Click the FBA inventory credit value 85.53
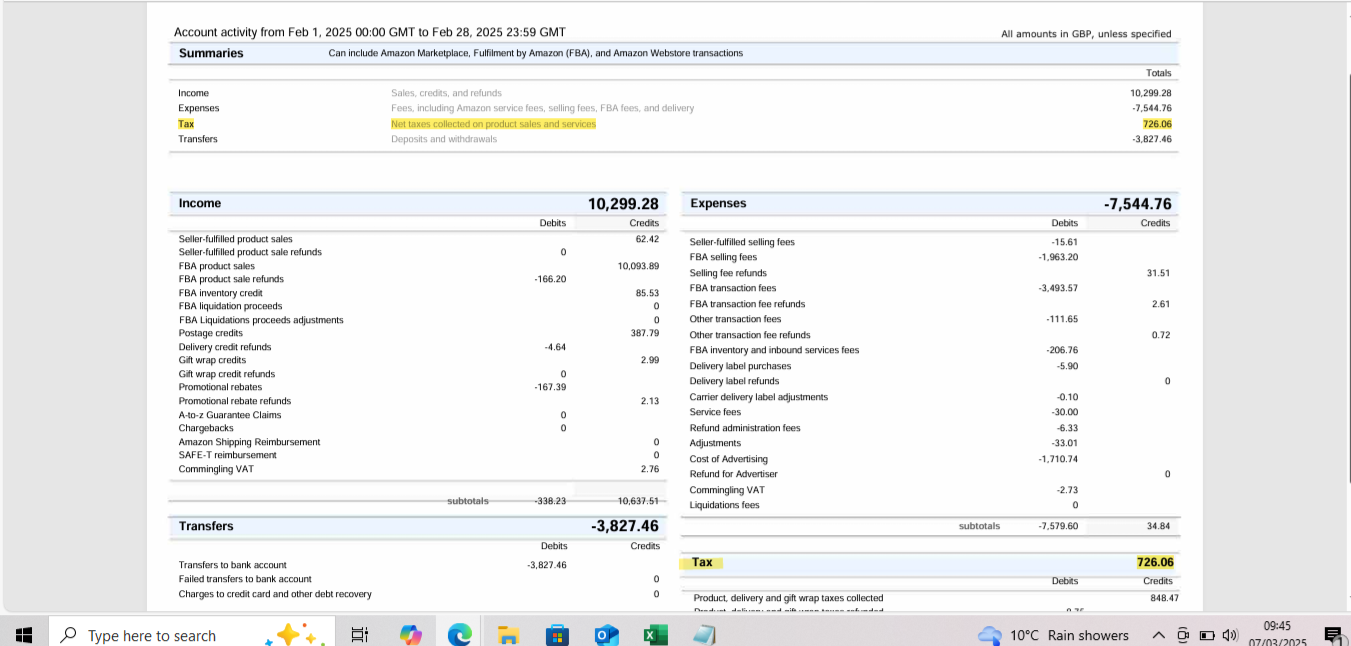 tap(647, 293)
